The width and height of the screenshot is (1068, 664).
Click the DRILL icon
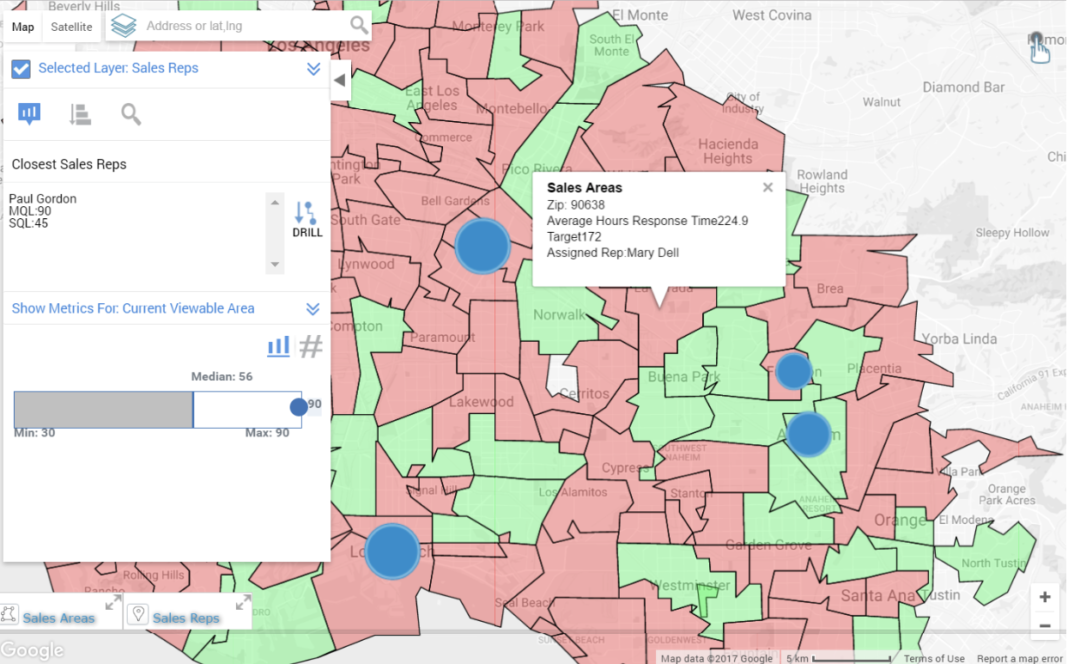[307, 218]
